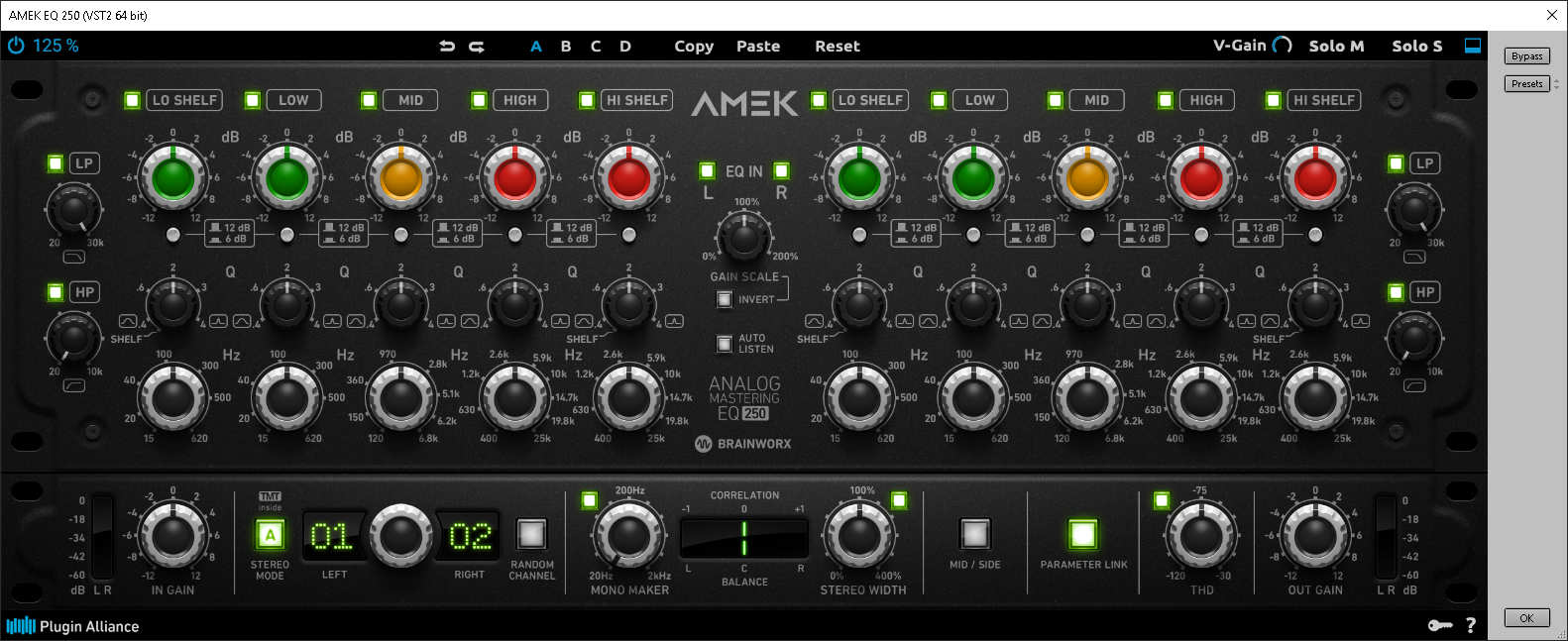This screenshot has height=641, width=1568.
Task: Toggle the TMT Stereo Mode A button
Action: click(270, 535)
